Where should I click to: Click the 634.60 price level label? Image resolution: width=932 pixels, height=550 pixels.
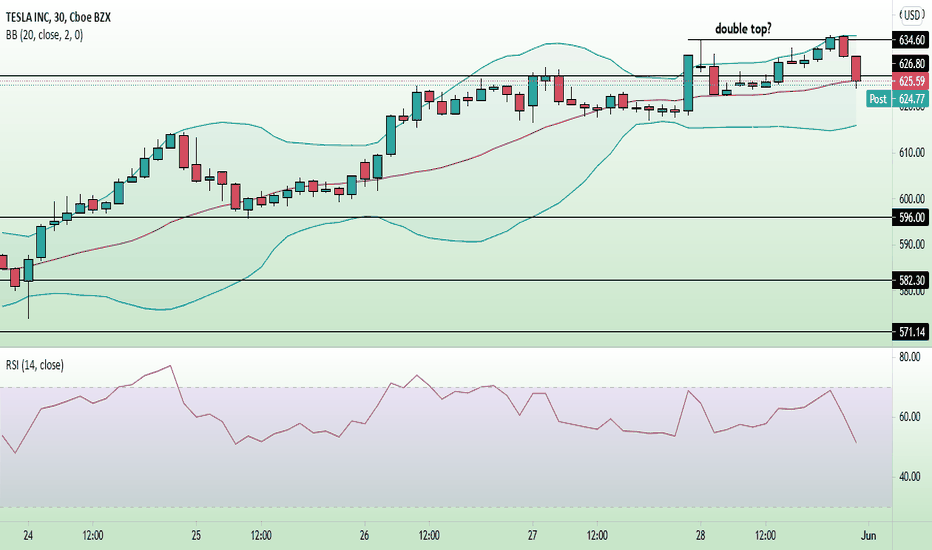pyautogui.click(x=912, y=40)
